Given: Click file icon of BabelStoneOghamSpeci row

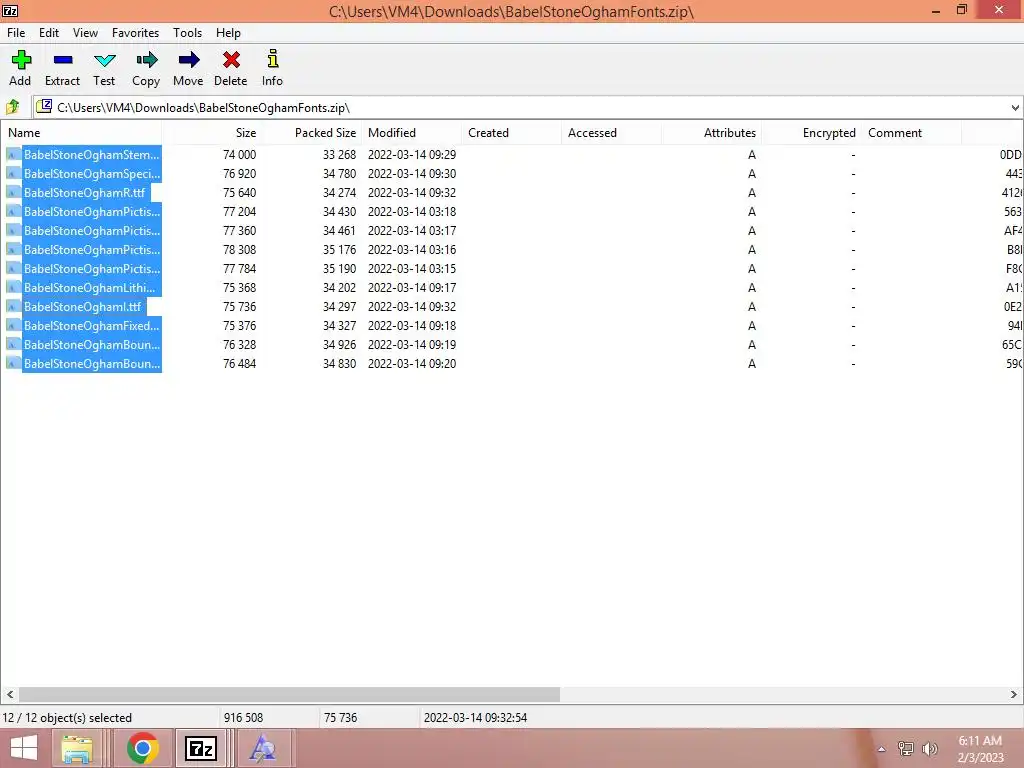Looking at the screenshot, I should (x=14, y=174).
